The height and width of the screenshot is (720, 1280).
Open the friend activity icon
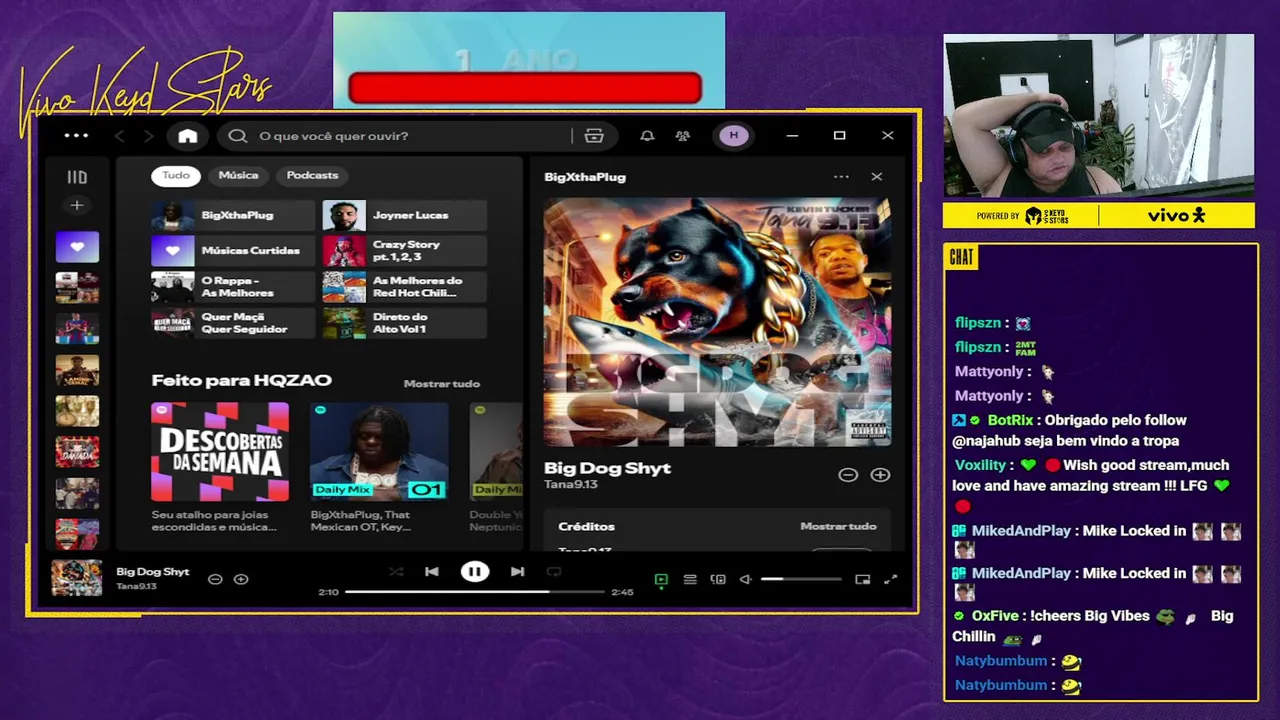(x=683, y=136)
